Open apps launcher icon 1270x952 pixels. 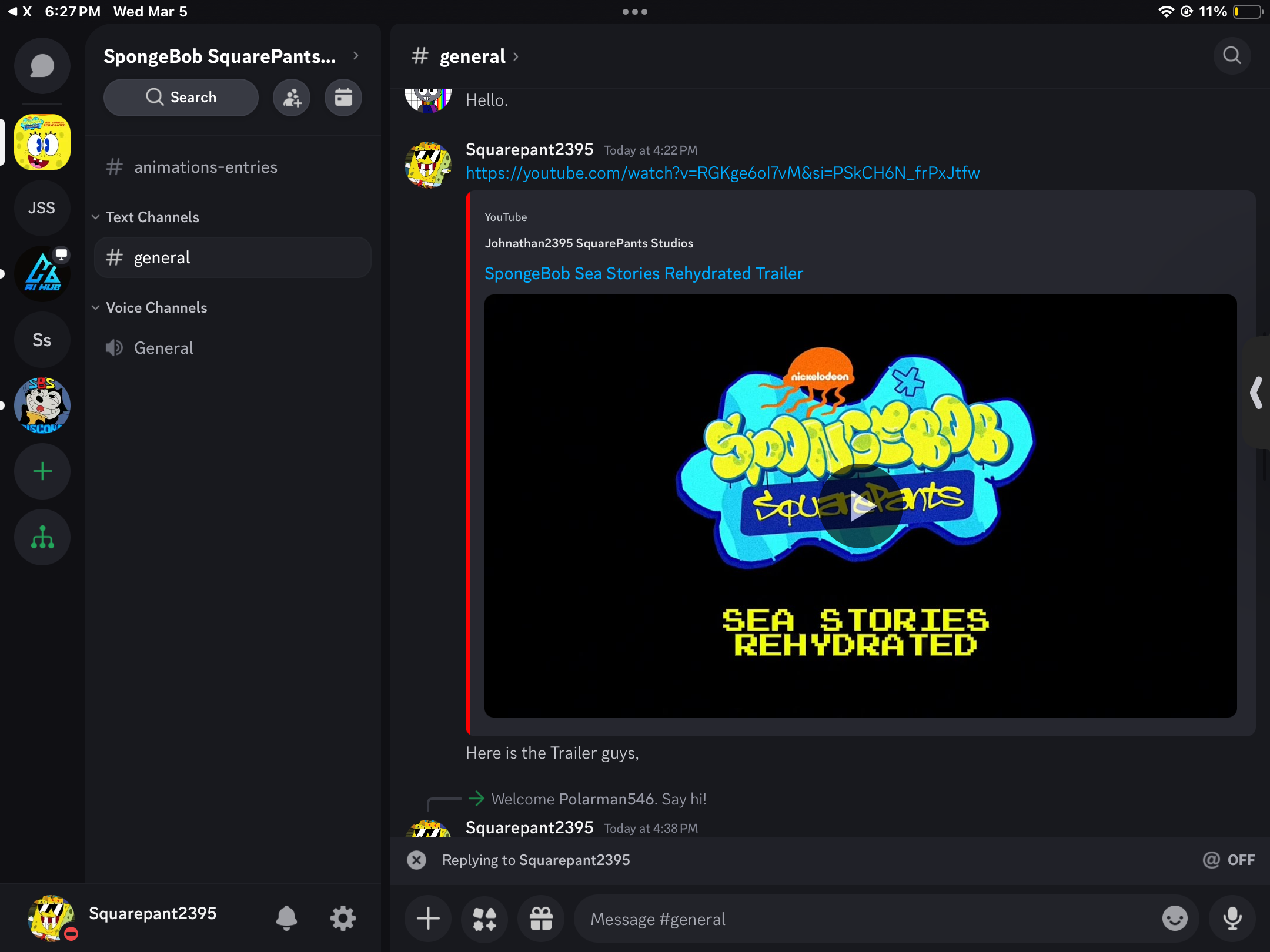click(484, 919)
